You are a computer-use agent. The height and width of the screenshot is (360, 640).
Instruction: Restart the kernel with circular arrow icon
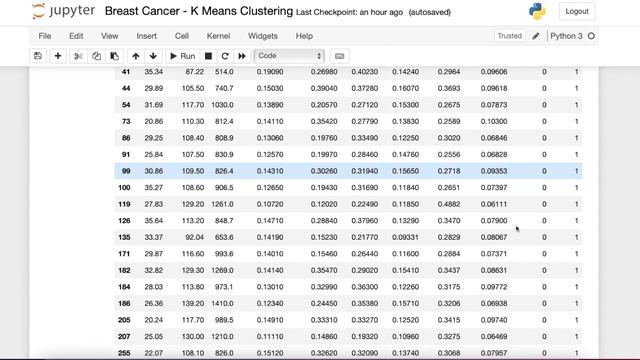tap(225, 56)
